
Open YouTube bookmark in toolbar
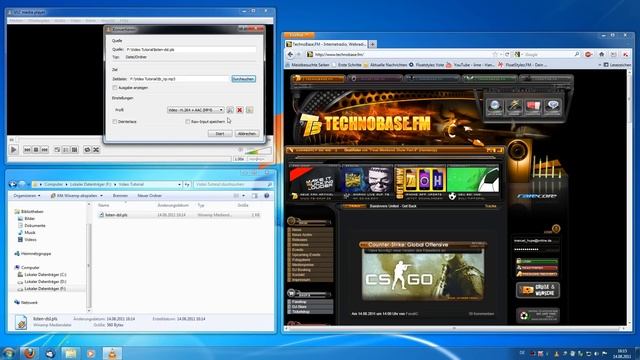pyautogui.click(x=470, y=65)
